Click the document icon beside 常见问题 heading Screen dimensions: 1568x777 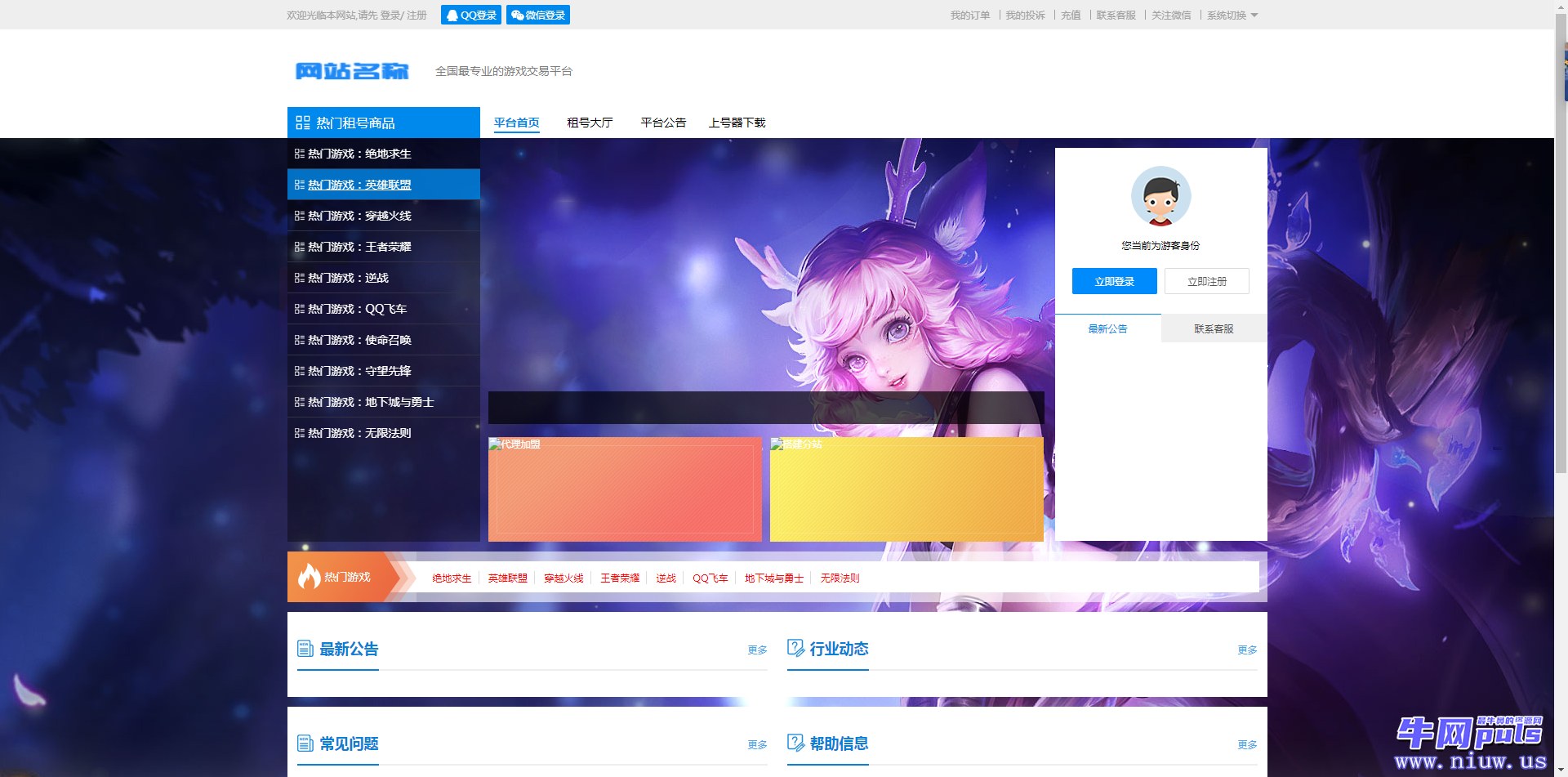[305, 744]
